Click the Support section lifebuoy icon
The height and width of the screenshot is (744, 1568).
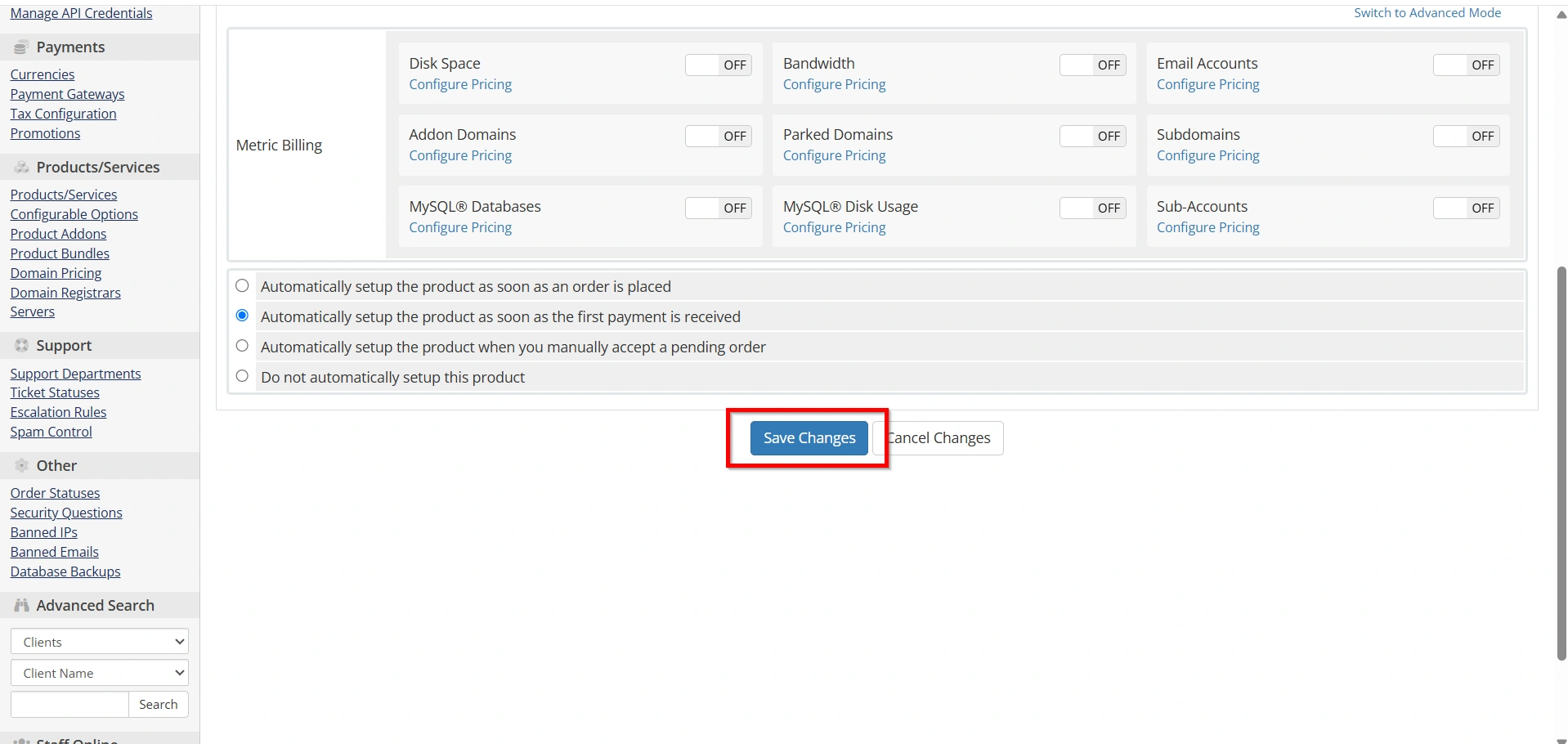pyautogui.click(x=21, y=346)
